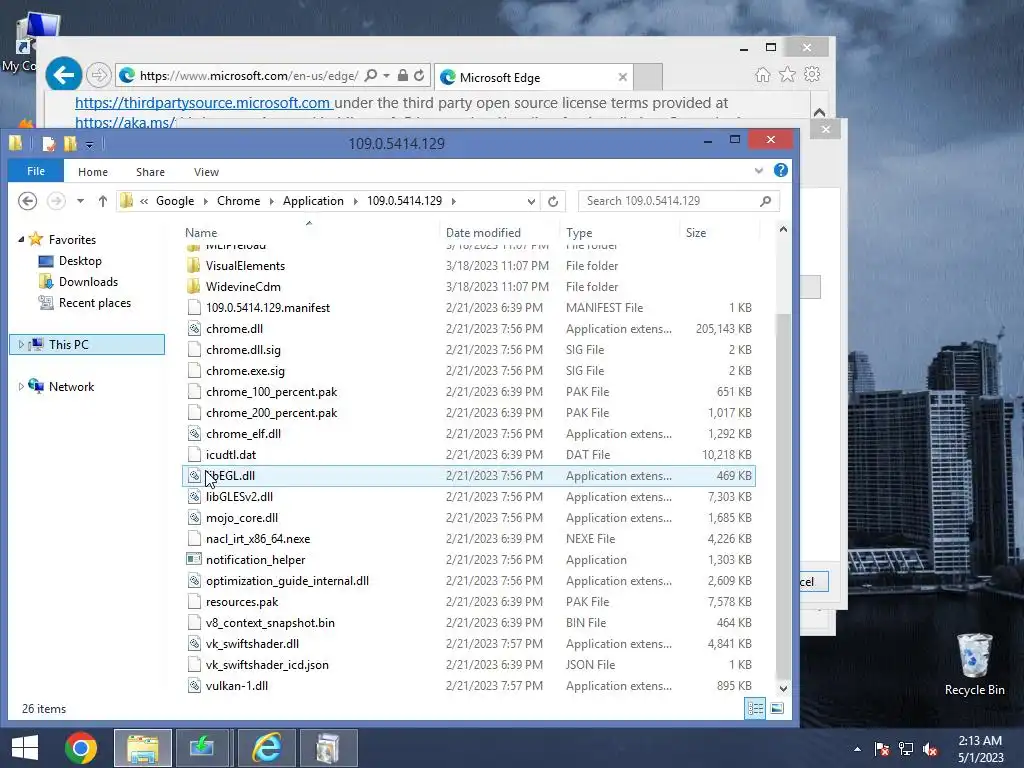1024x768 pixels.
Task: Open the File ribbon tab
Action: point(36,171)
